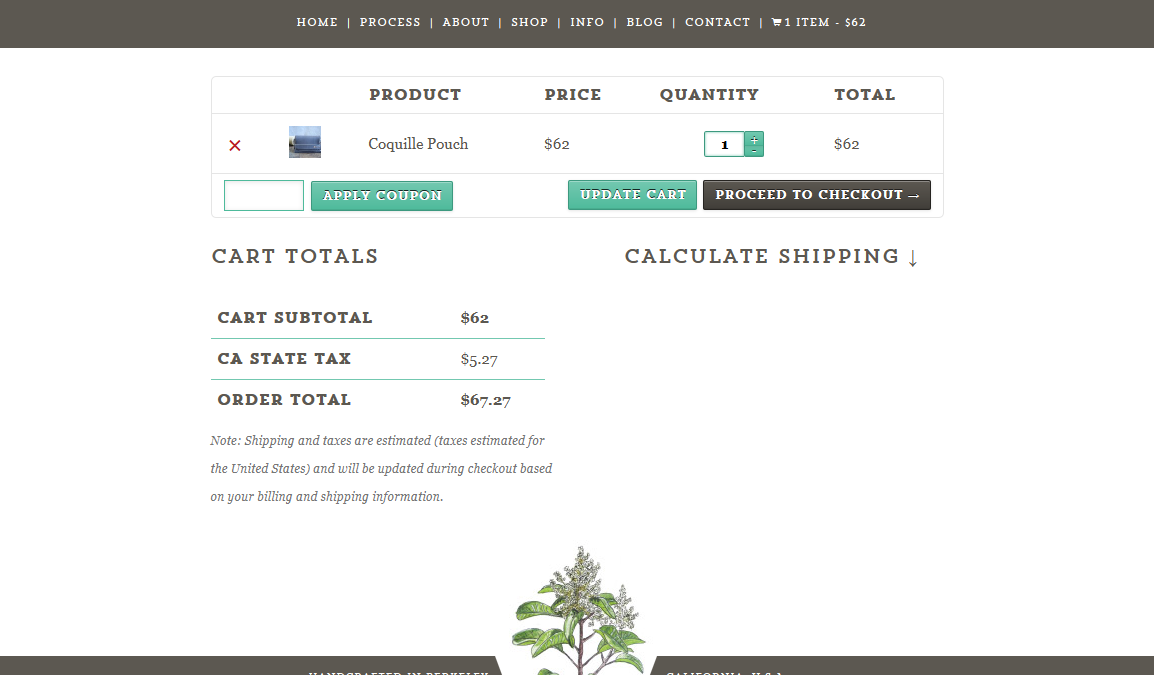This screenshot has width=1154, height=675.
Task: Click the Coquille Pouch product thumbnail
Action: pyautogui.click(x=305, y=142)
